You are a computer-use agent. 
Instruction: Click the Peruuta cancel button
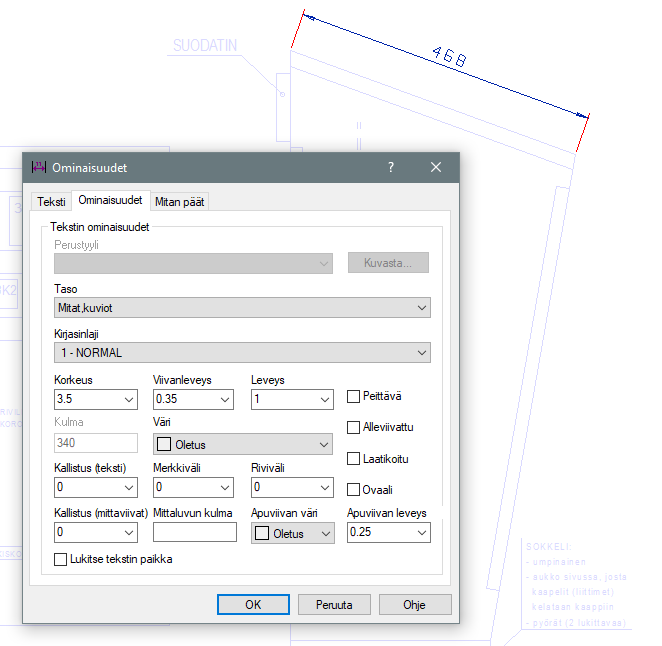pyautogui.click(x=334, y=605)
